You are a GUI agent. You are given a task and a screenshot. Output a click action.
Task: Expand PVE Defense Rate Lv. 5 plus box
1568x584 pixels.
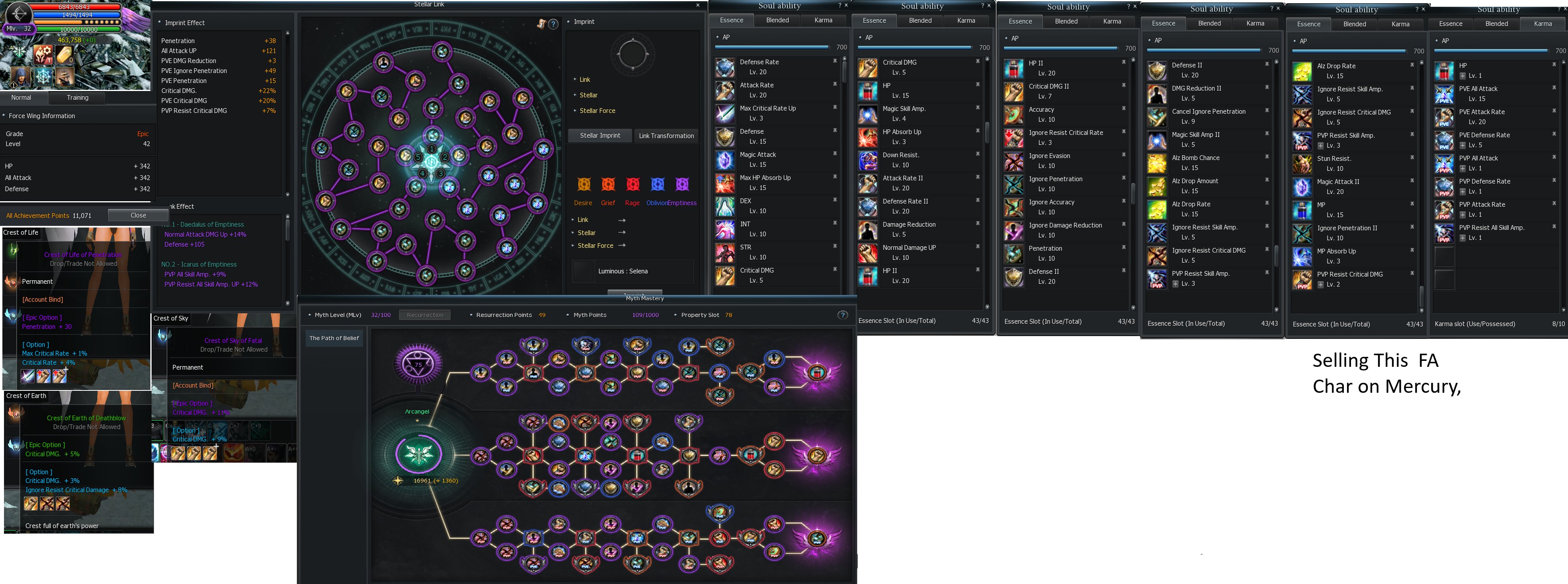click(x=1462, y=145)
